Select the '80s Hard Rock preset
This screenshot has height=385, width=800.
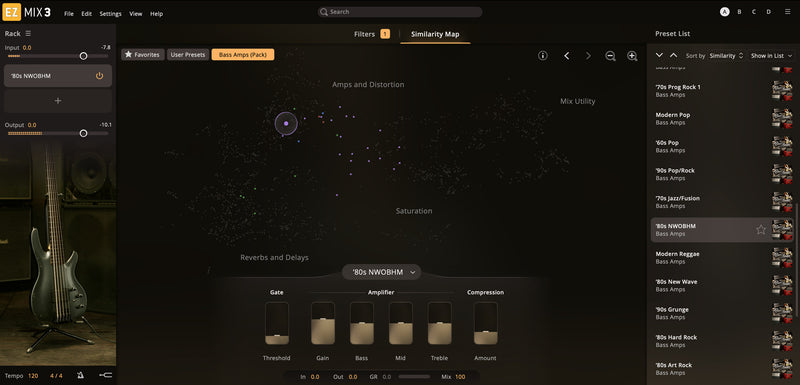(721, 341)
